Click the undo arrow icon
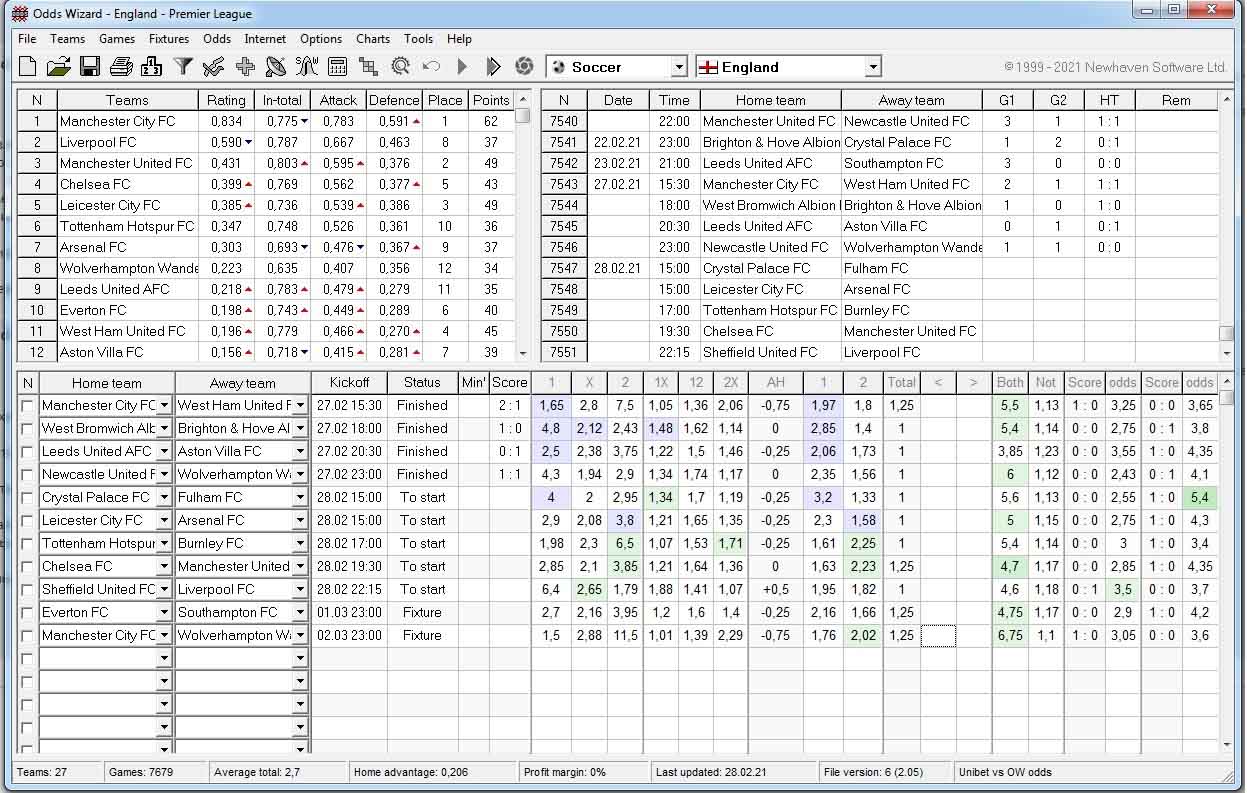The height and width of the screenshot is (793, 1247). [431, 67]
